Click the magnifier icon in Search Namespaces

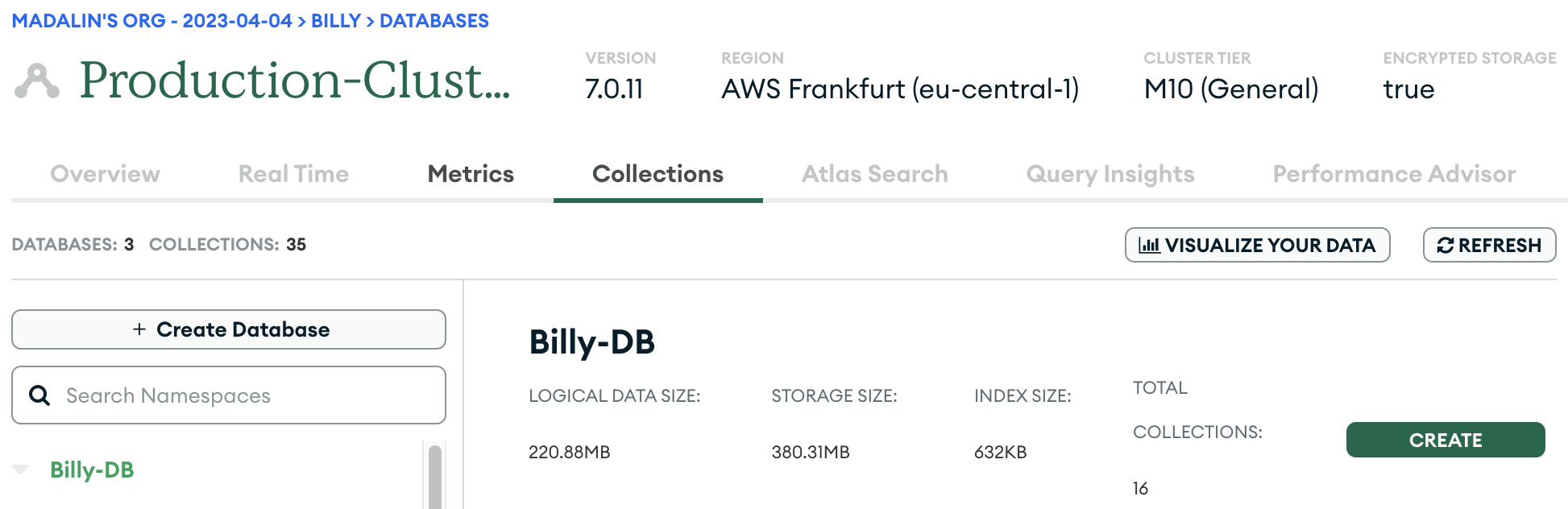pyautogui.click(x=39, y=395)
